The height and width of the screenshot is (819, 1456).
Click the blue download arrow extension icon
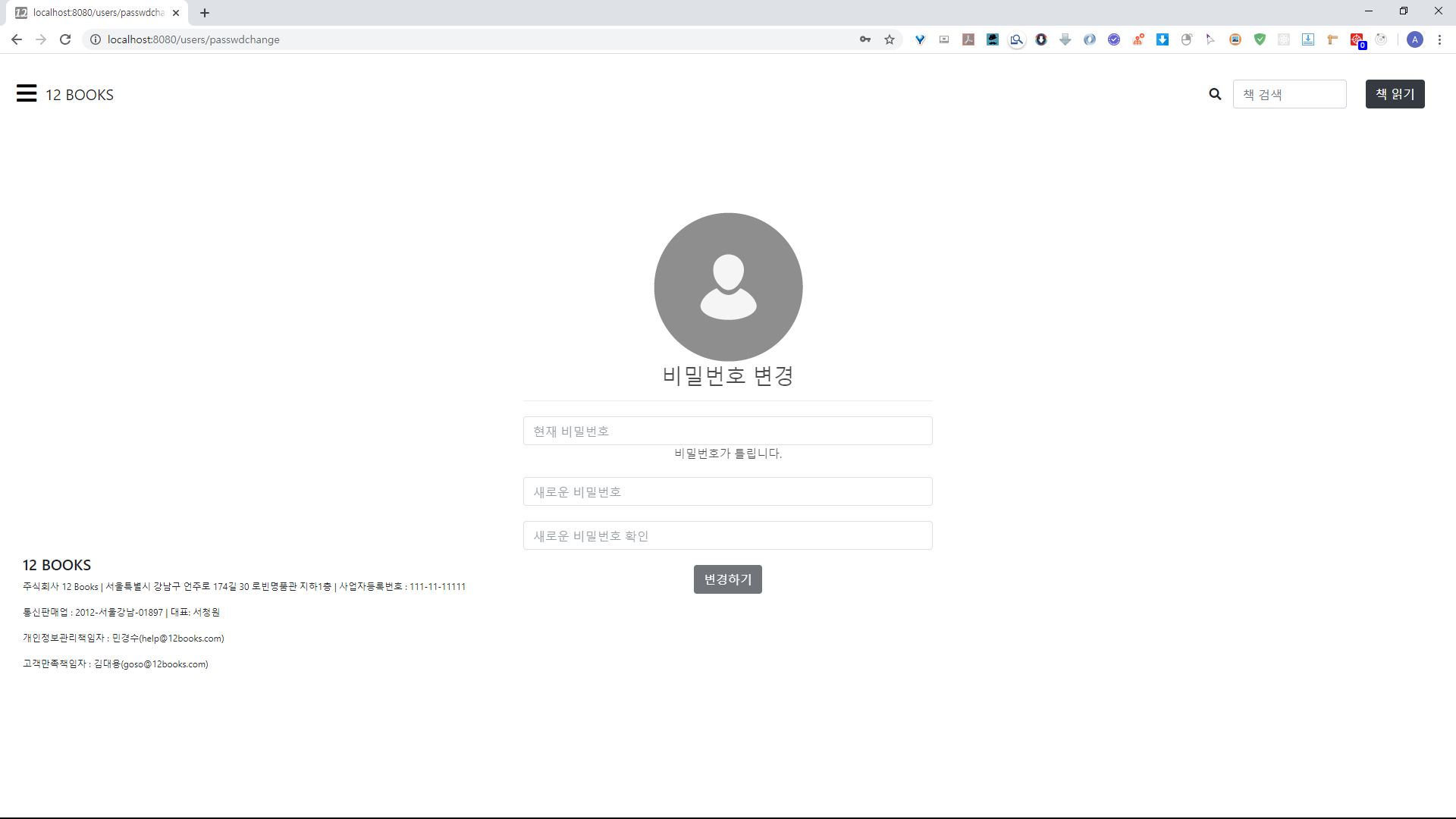(1163, 39)
